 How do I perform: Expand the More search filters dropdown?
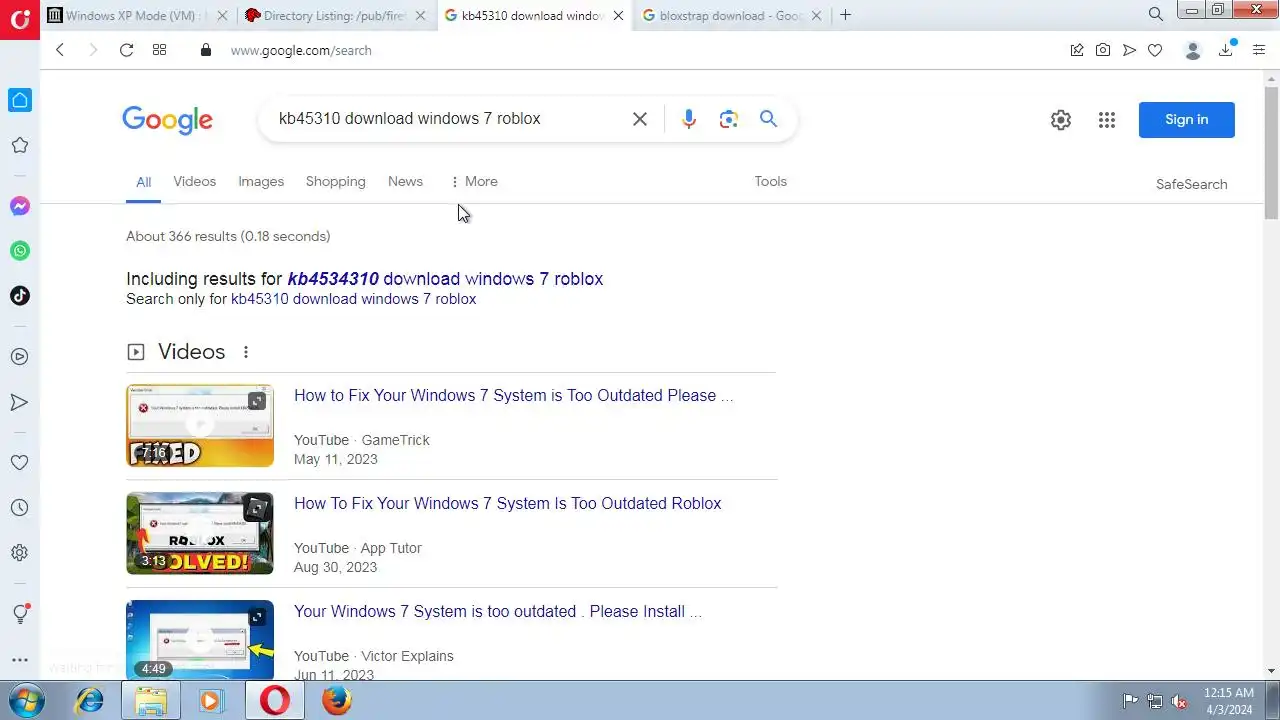(x=474, y=181)
